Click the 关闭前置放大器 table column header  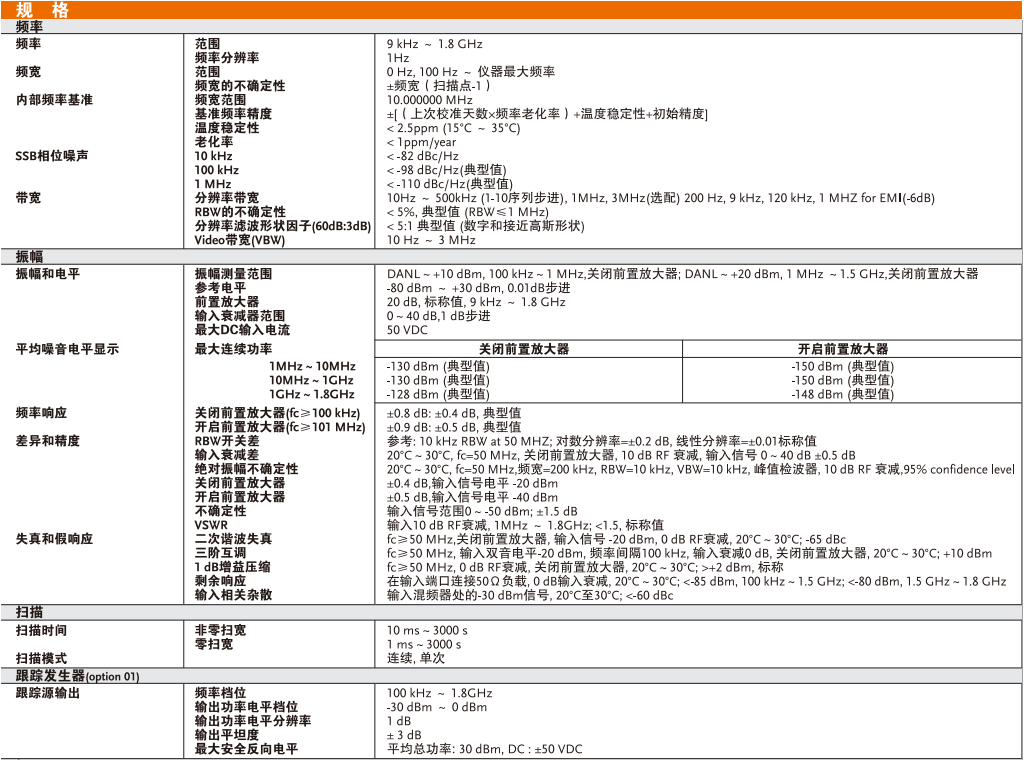524,349
